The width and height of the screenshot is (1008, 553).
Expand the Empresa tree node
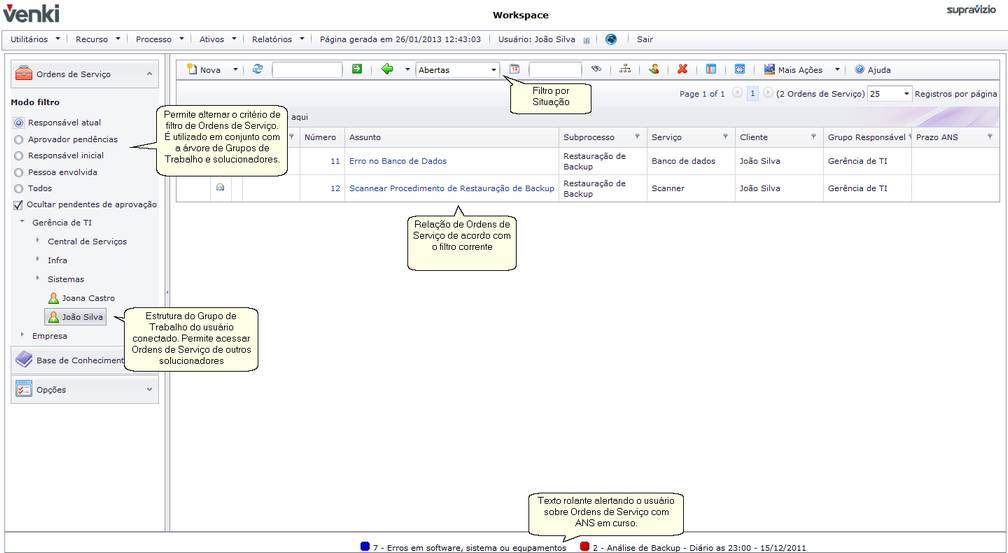click(x=22, y=335)
